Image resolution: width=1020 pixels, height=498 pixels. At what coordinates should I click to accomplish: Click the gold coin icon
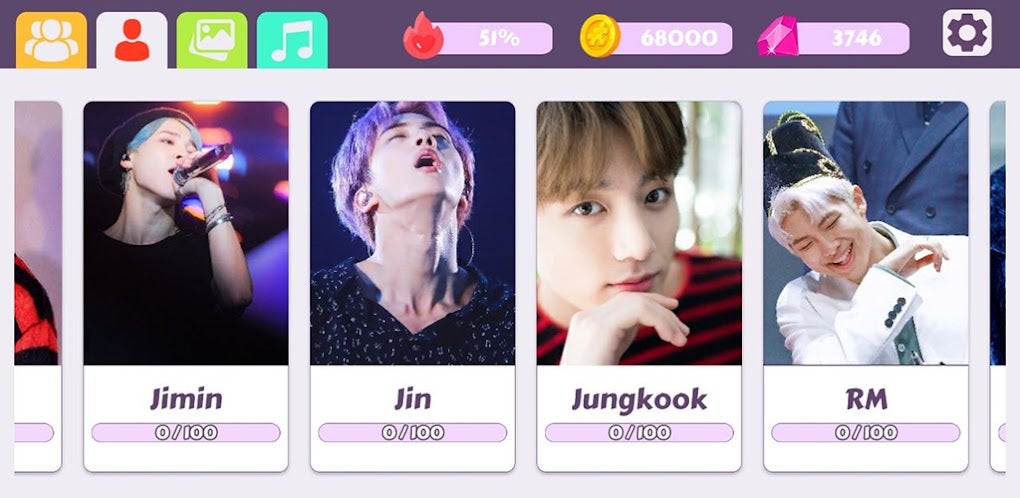coord(600,36)
